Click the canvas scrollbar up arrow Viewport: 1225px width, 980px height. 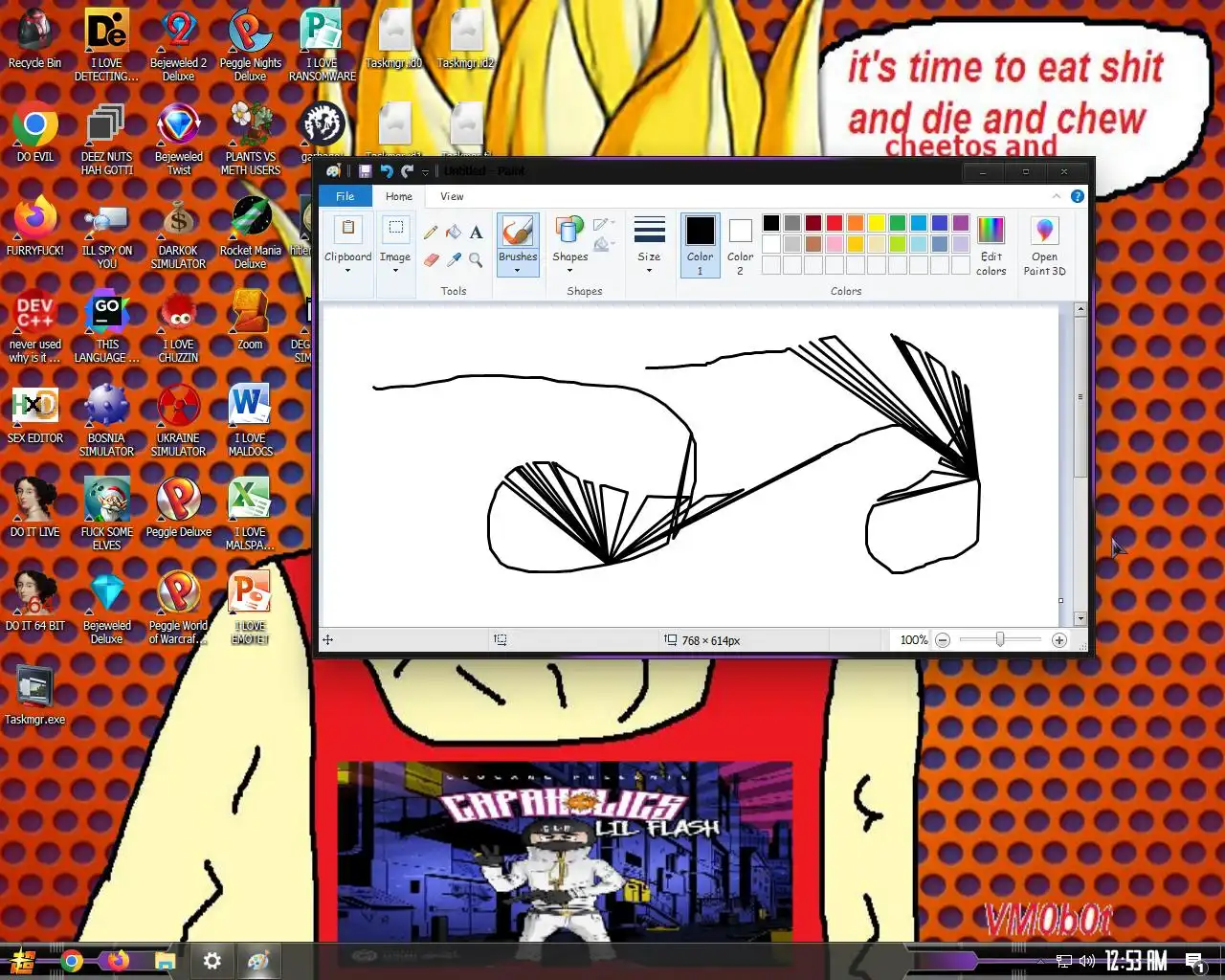1080,310
